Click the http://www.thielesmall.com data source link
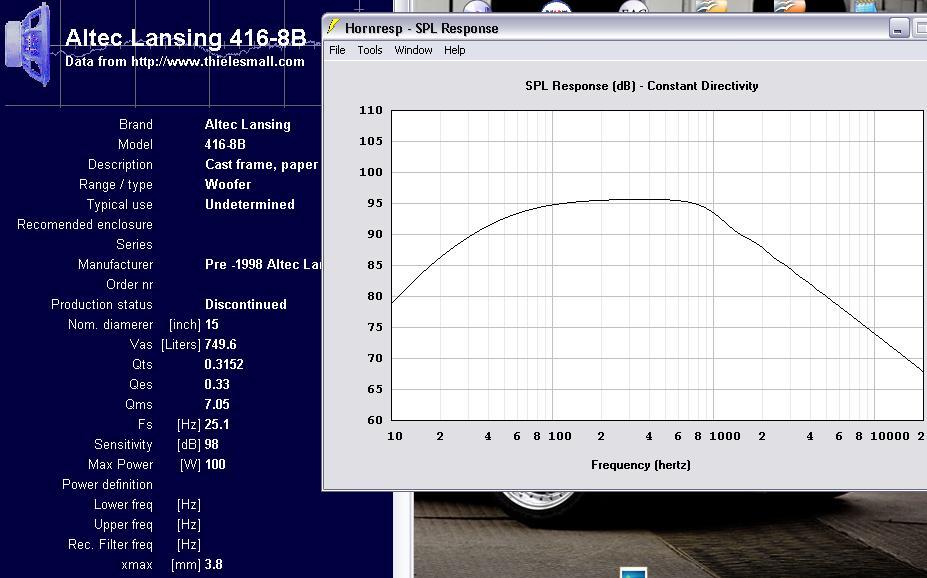This screenshot has width=927, height=578. coord(218,61)
